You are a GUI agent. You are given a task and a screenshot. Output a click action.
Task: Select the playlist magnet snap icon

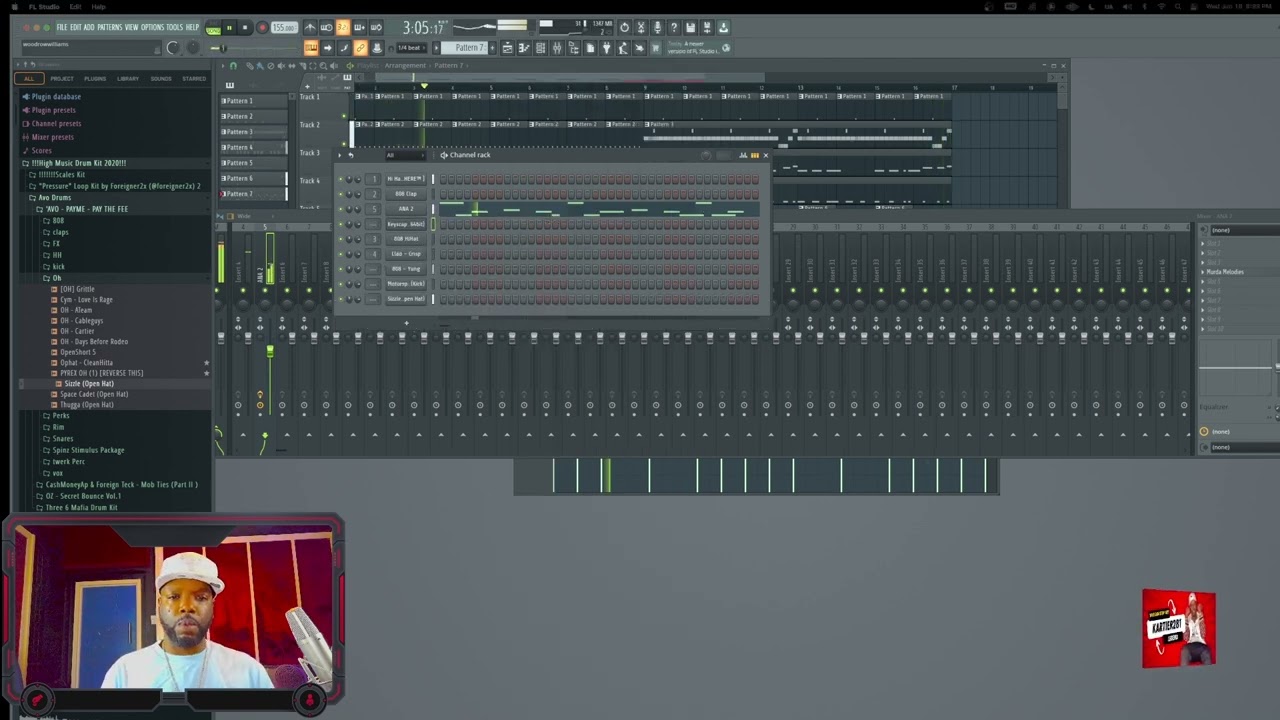[233, 66]
